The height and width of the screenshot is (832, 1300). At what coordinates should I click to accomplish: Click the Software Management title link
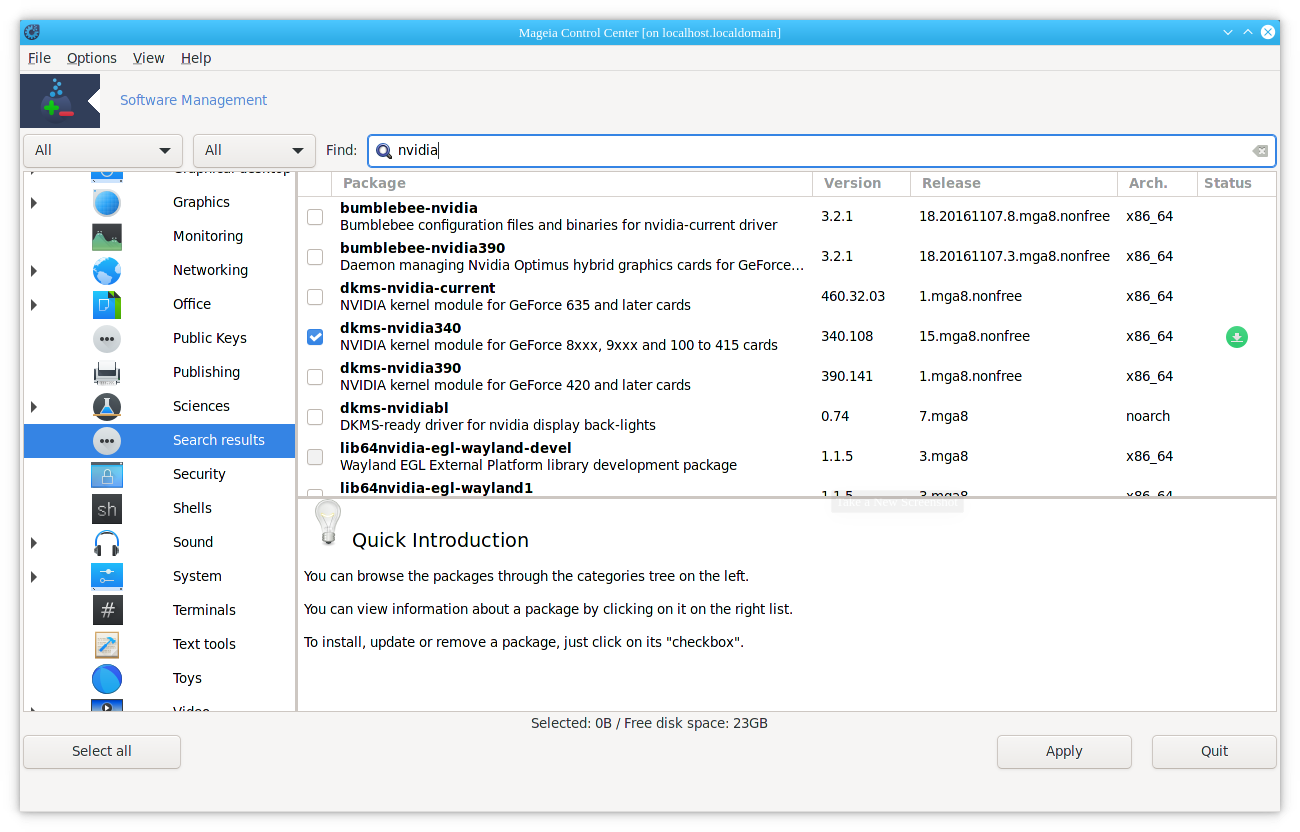(193, 100)
